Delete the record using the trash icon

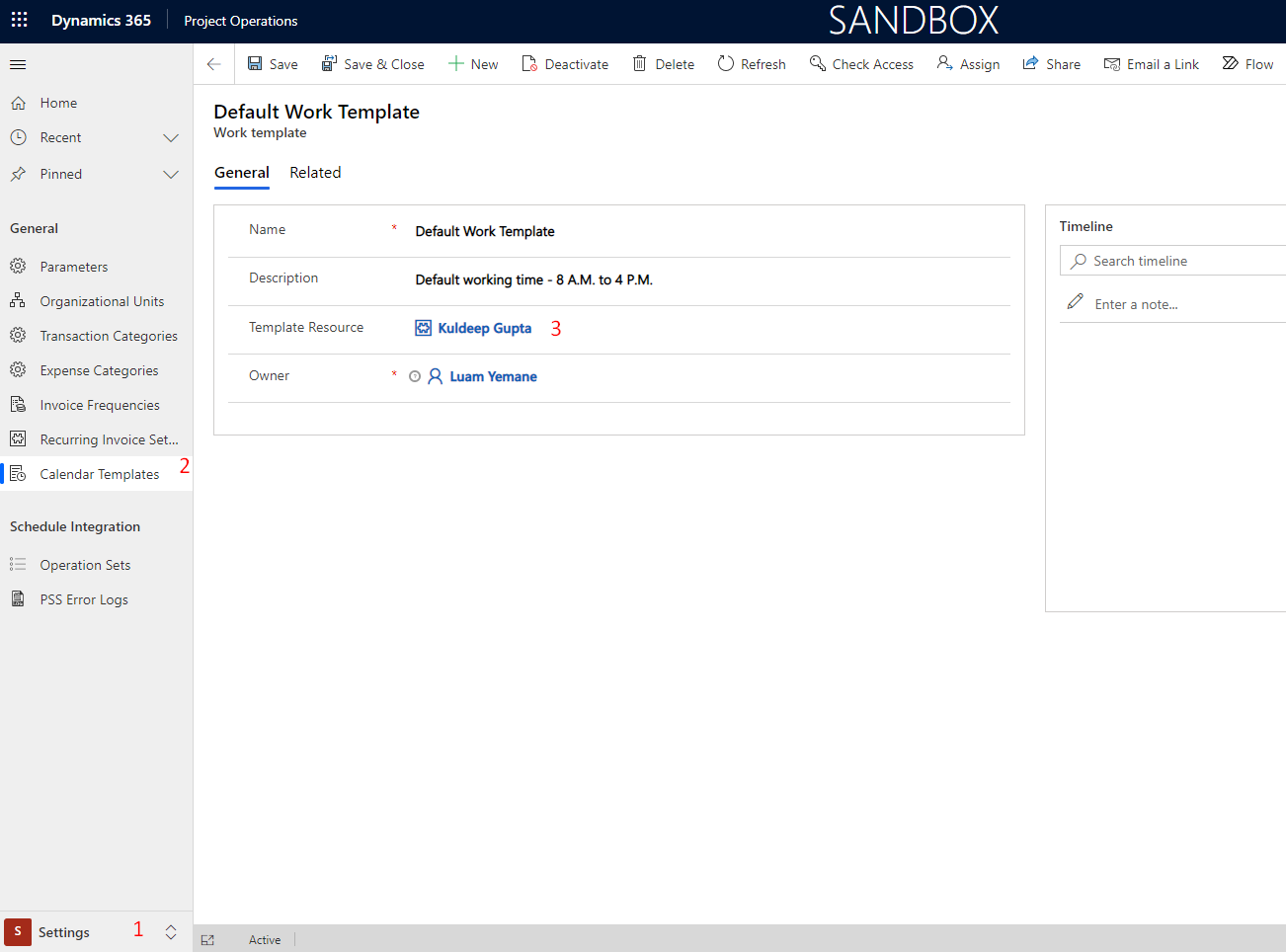pyautogui.click(x=640, y=64)
